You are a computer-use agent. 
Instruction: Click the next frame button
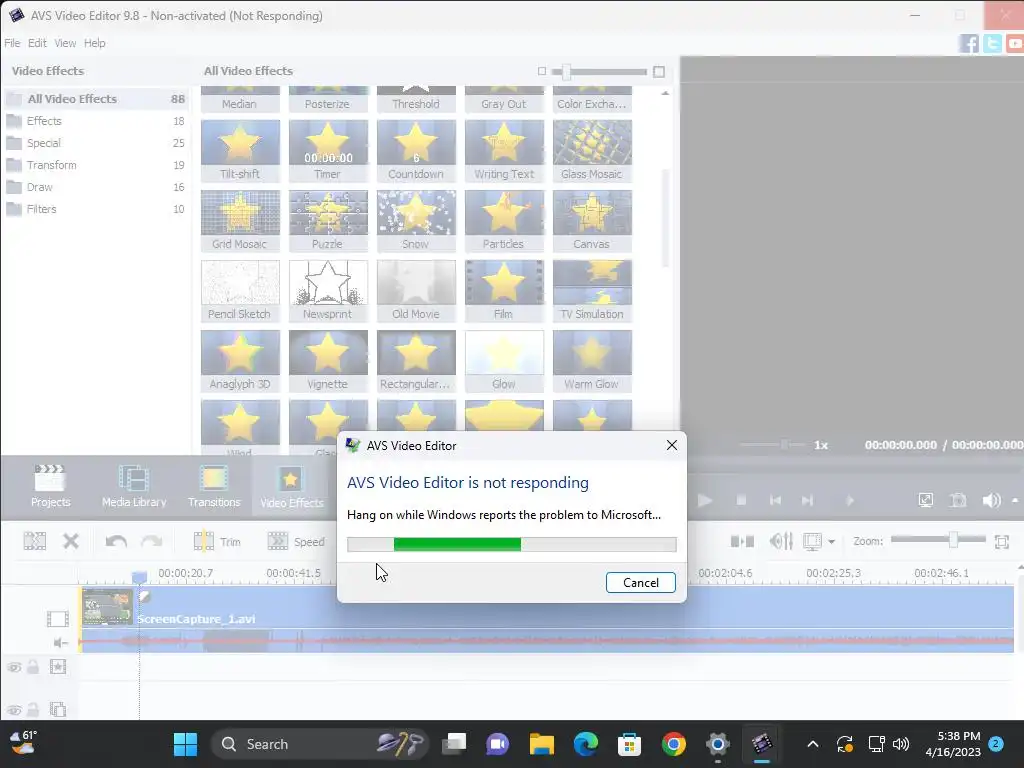[807, 501]
